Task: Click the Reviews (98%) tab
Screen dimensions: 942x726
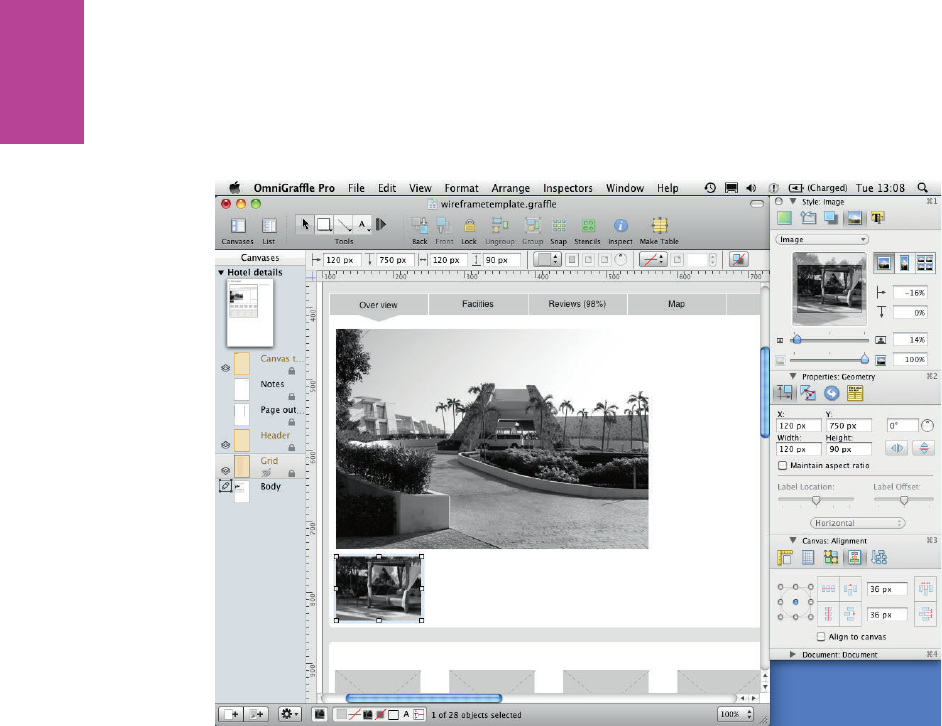Action: coord(577,304)
